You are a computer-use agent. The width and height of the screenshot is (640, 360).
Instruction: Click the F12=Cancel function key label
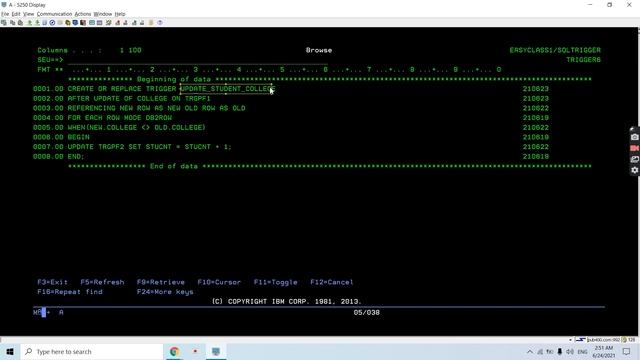[332, 282]
